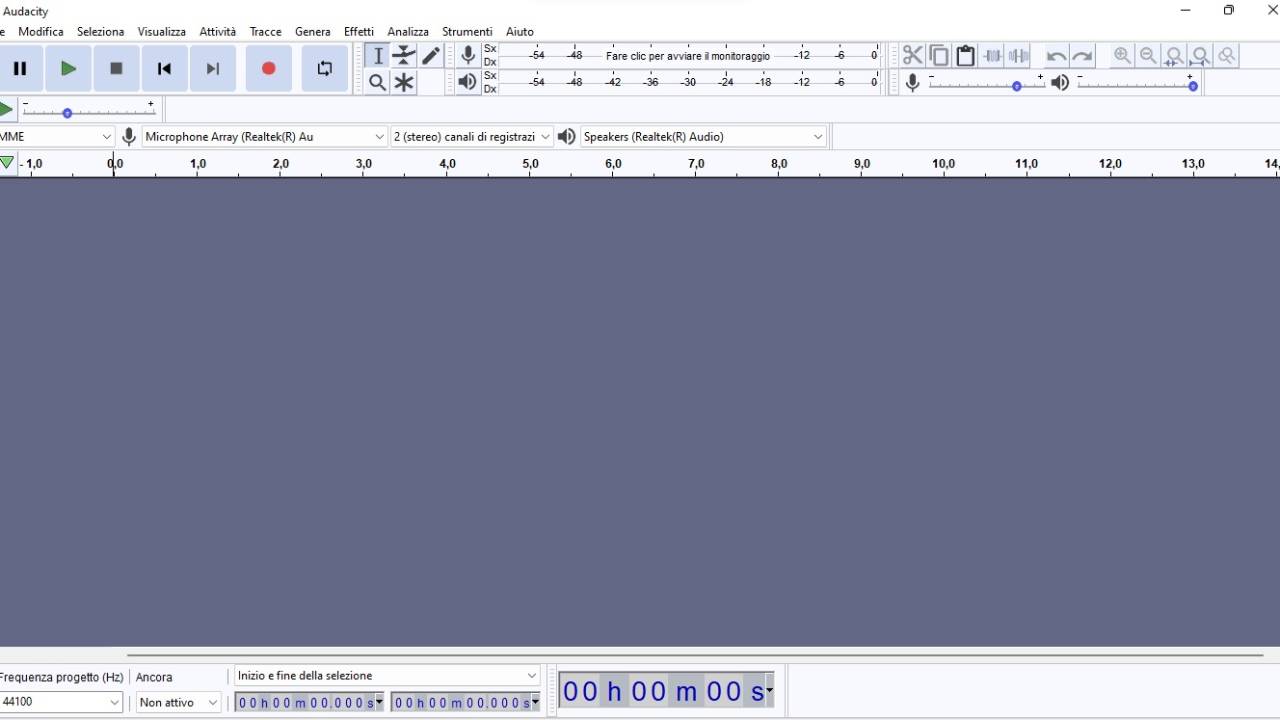Click the Skip to End button
The width and height of the screenshot is (1280, 720).
click(x=212, y=69)
